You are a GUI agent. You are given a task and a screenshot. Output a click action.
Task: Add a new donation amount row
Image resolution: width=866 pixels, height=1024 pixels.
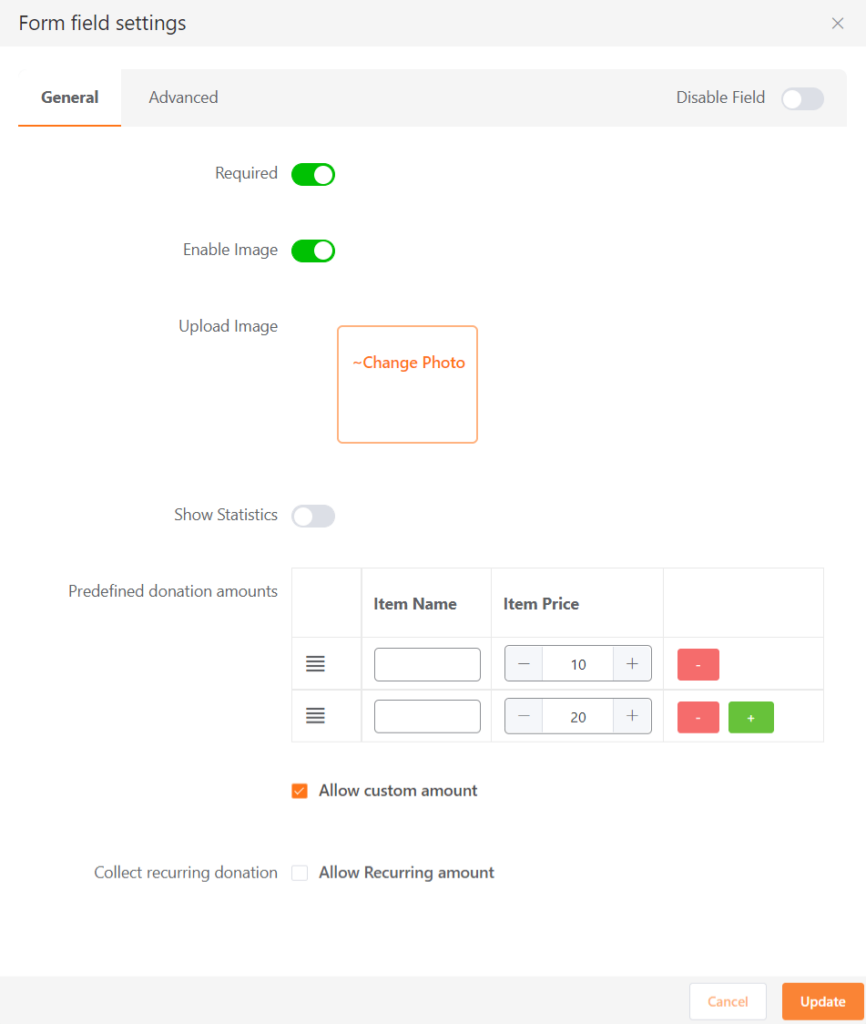point(750,717)
